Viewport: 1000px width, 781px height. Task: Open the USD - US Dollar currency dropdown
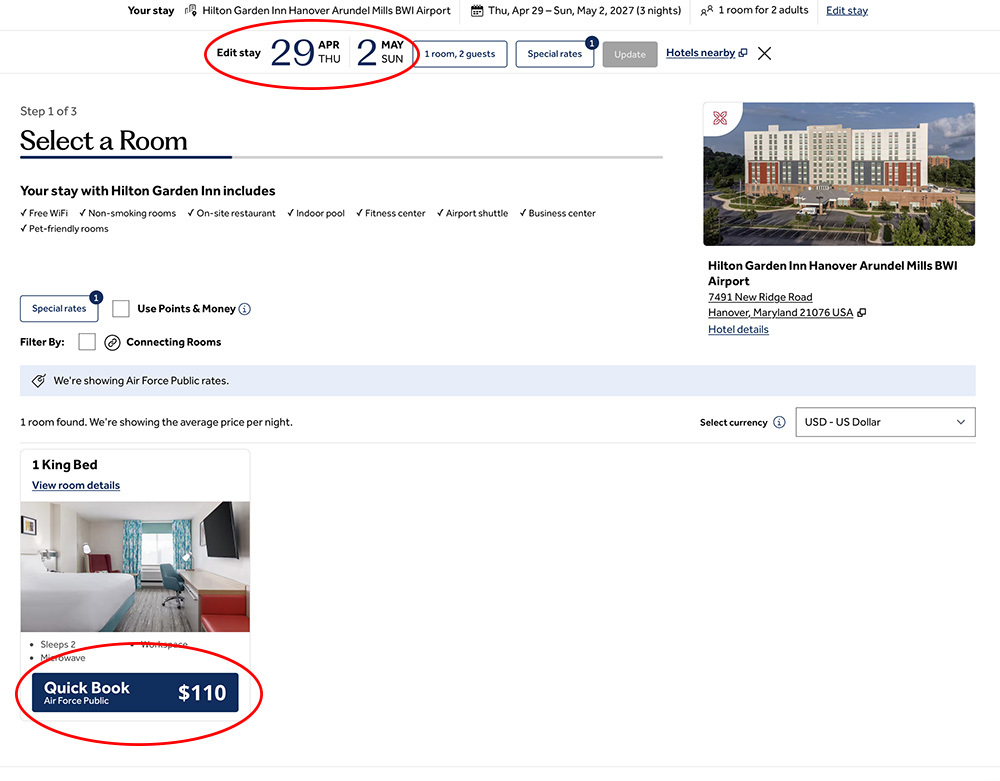pos(885,422)
